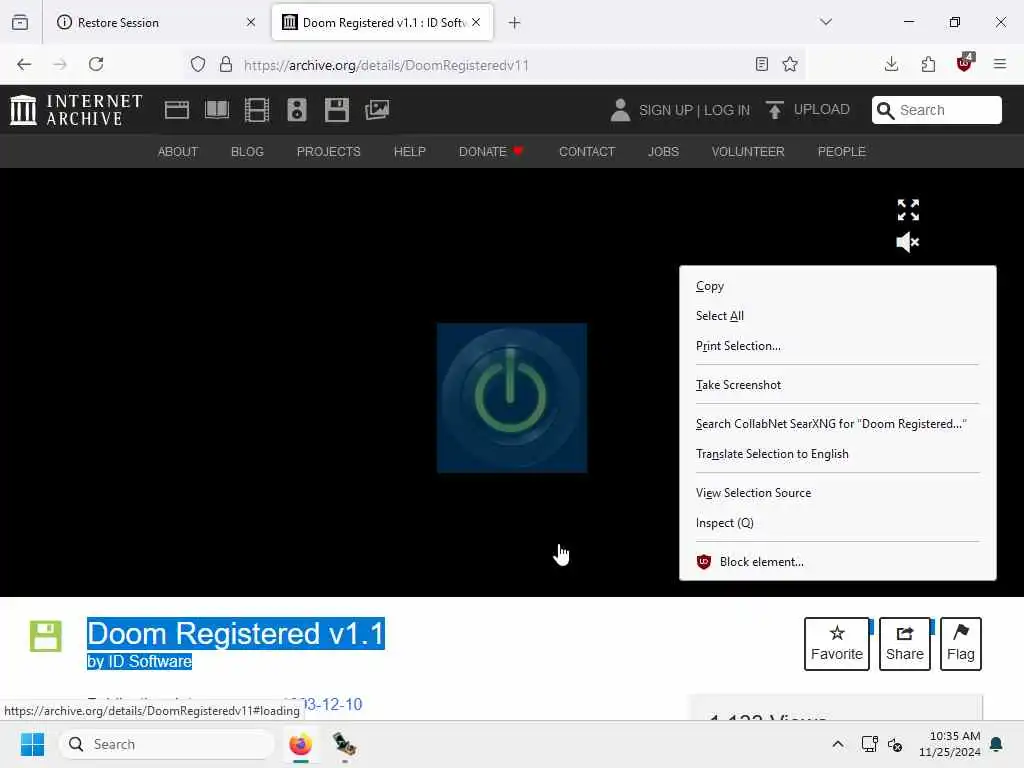Click the Favorite button
The height and width of the screenshot is (768, 1024).
[837, 644]
